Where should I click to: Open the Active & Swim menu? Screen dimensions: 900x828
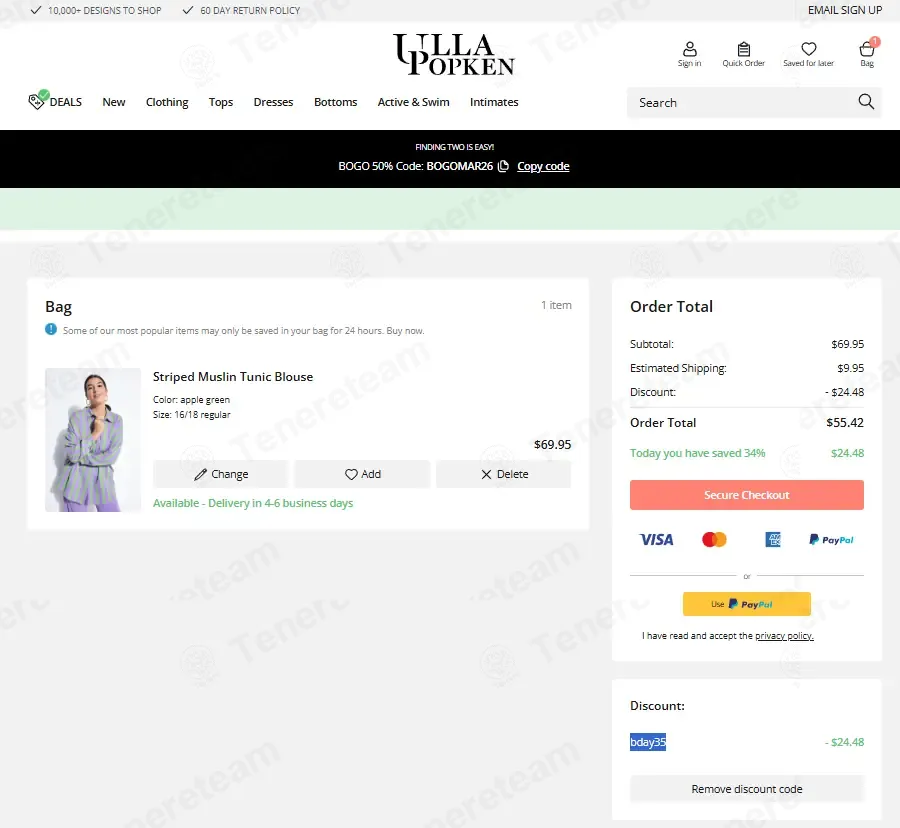click(413, 102)
